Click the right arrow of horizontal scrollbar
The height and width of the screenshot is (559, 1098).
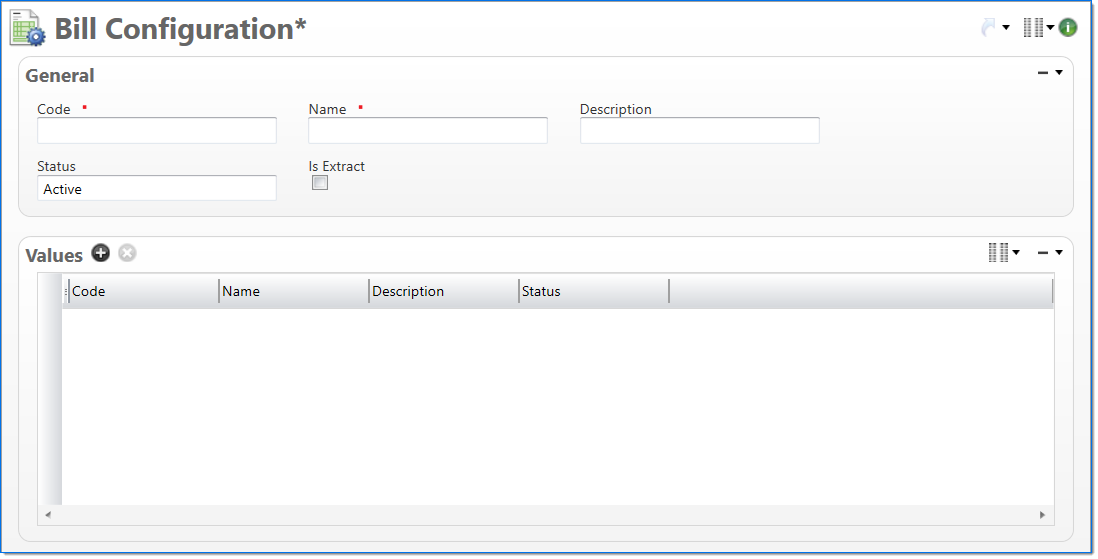[x=1042, y=515]
